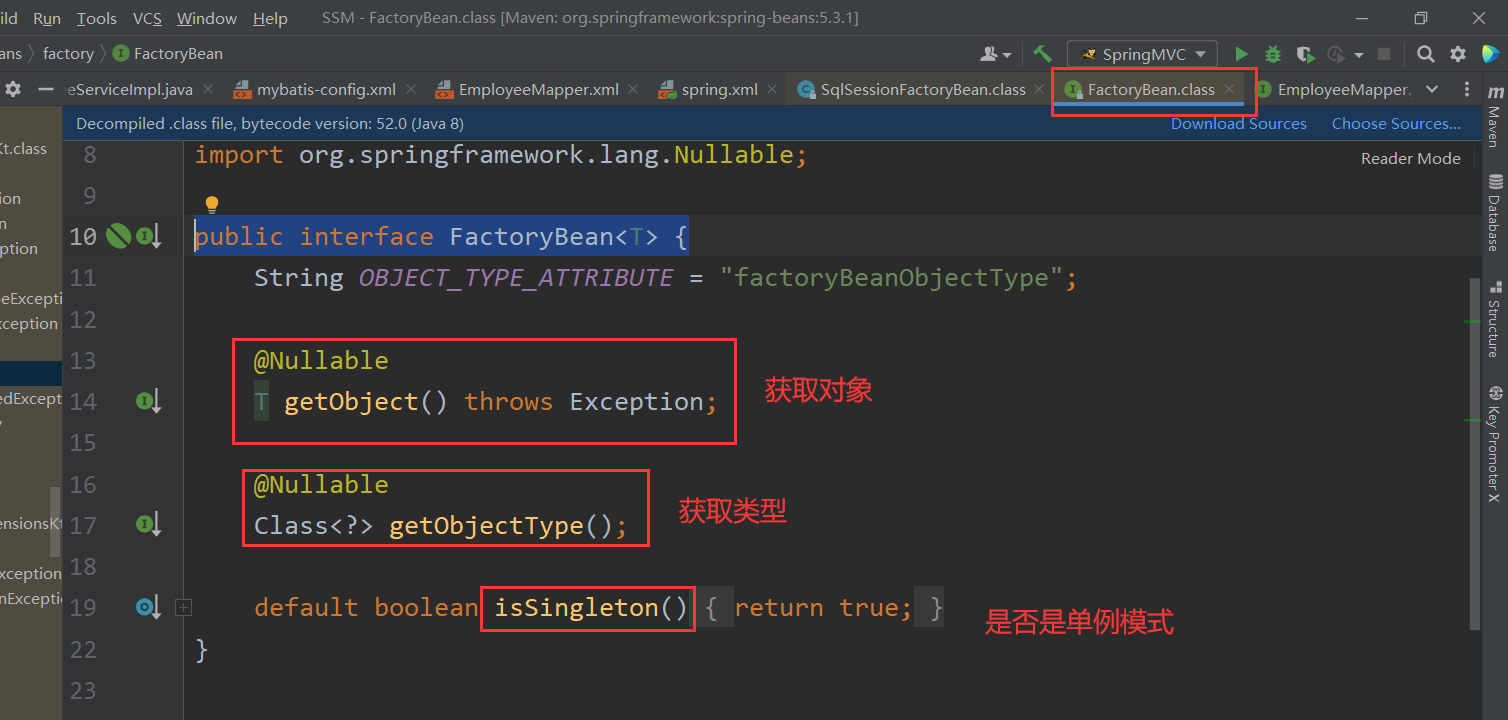The image size is (1508, 720).
Task: Close the spring.xml tab
Action: (772, 89)
